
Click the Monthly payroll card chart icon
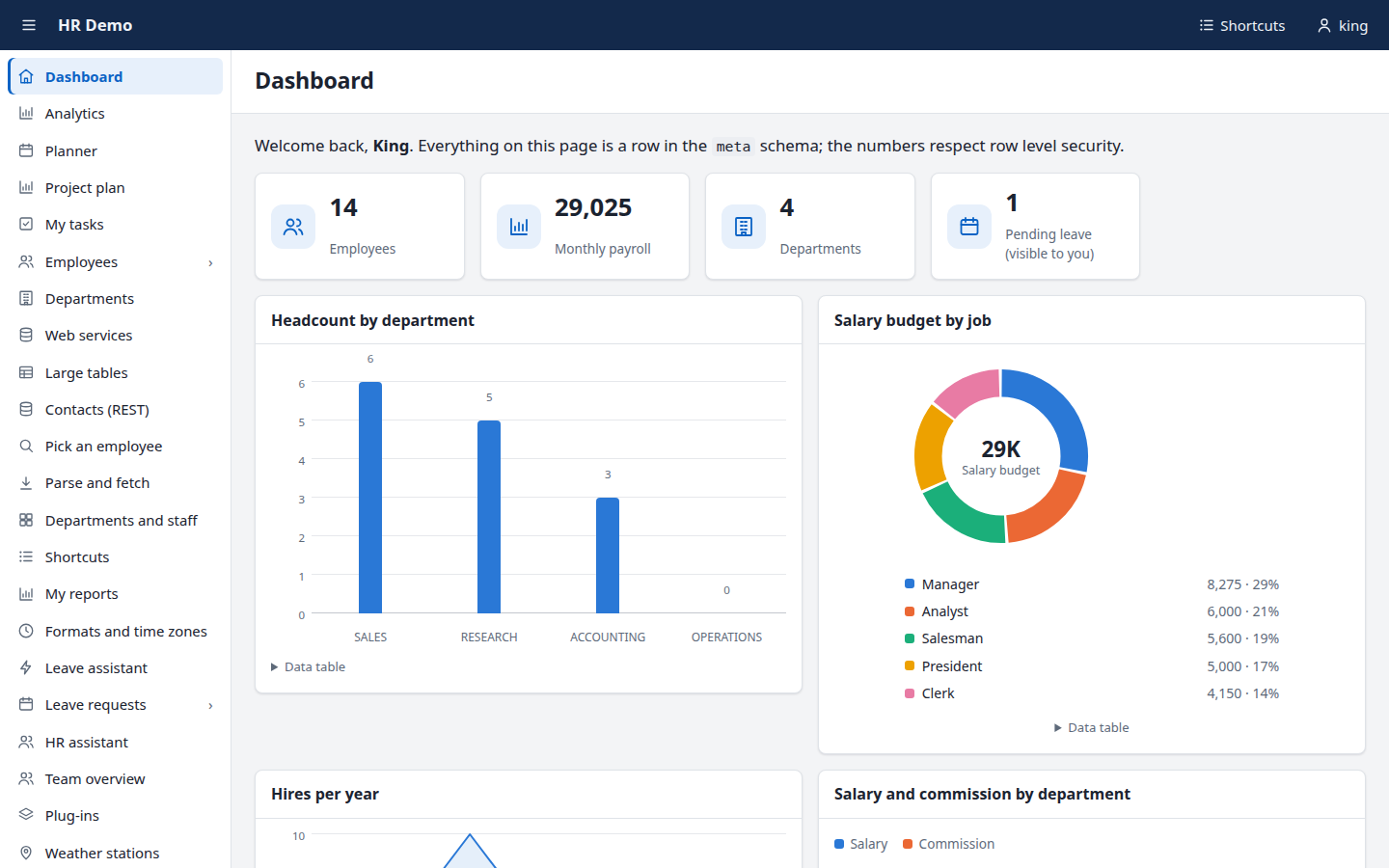(519, 227)
